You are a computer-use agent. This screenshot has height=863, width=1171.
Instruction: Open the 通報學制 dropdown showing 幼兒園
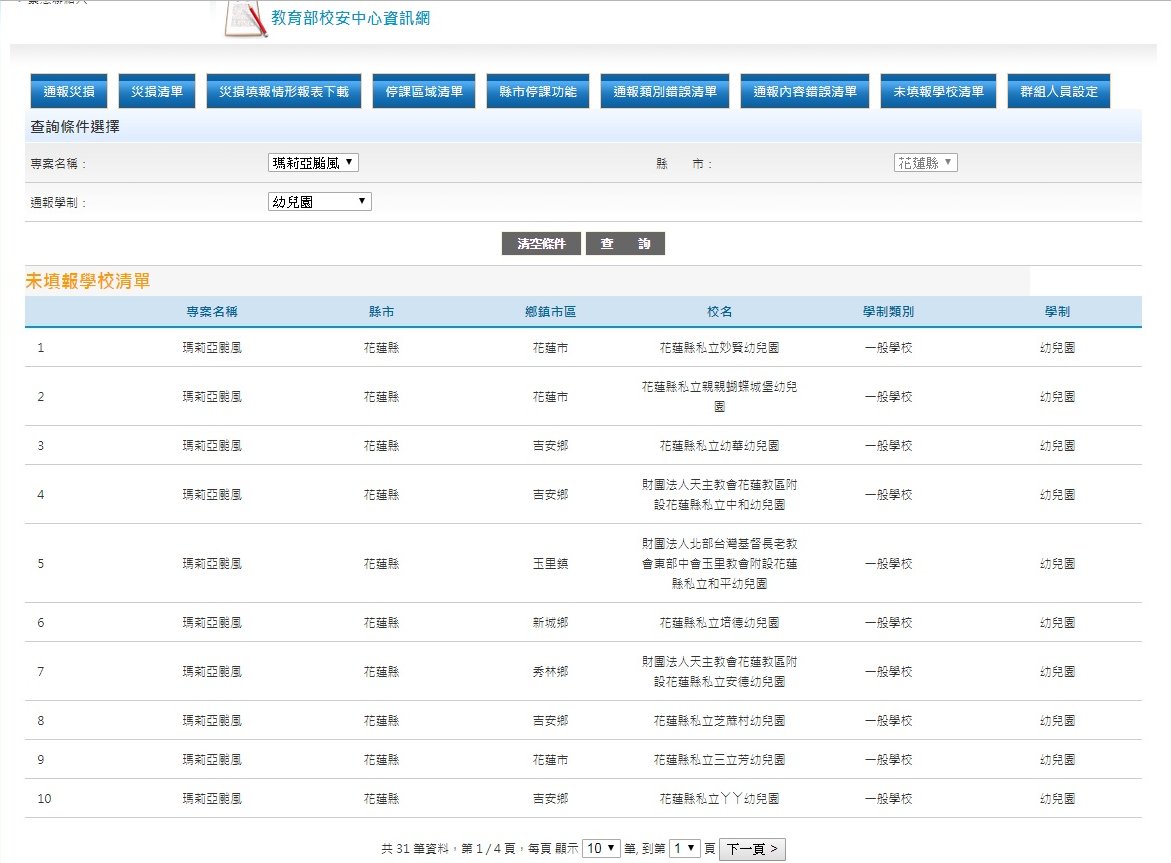tap(320, 202)
